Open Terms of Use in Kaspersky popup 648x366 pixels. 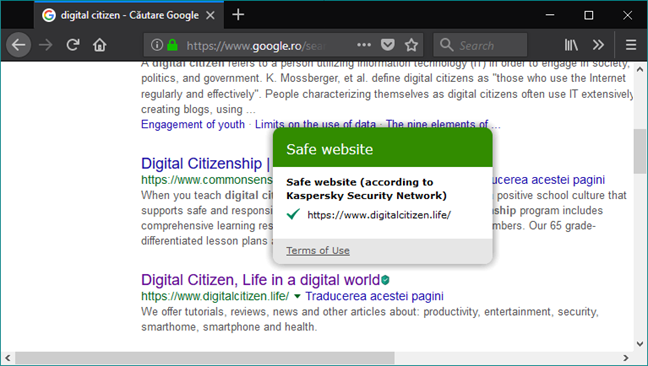(x=318, y=250)
